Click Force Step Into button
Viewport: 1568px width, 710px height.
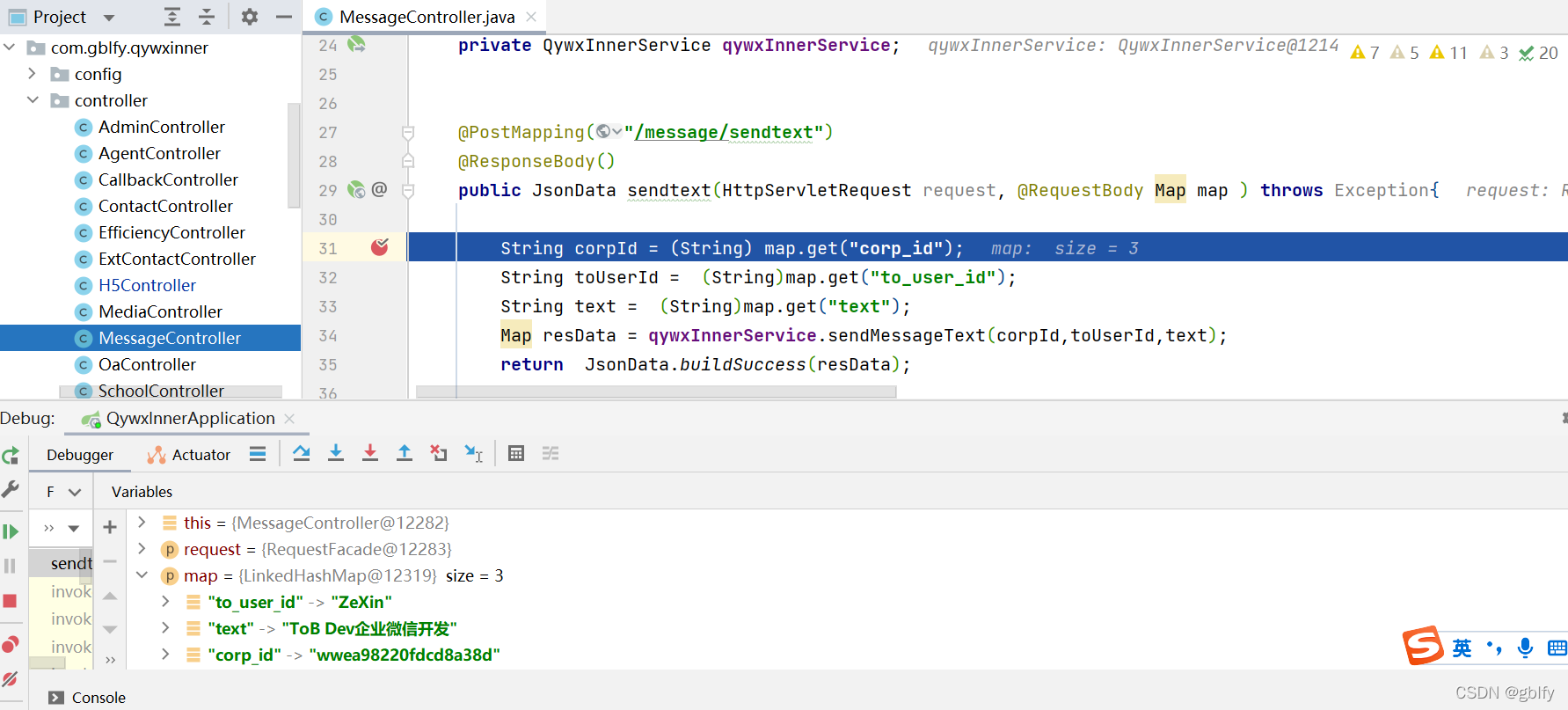(370, 453)
